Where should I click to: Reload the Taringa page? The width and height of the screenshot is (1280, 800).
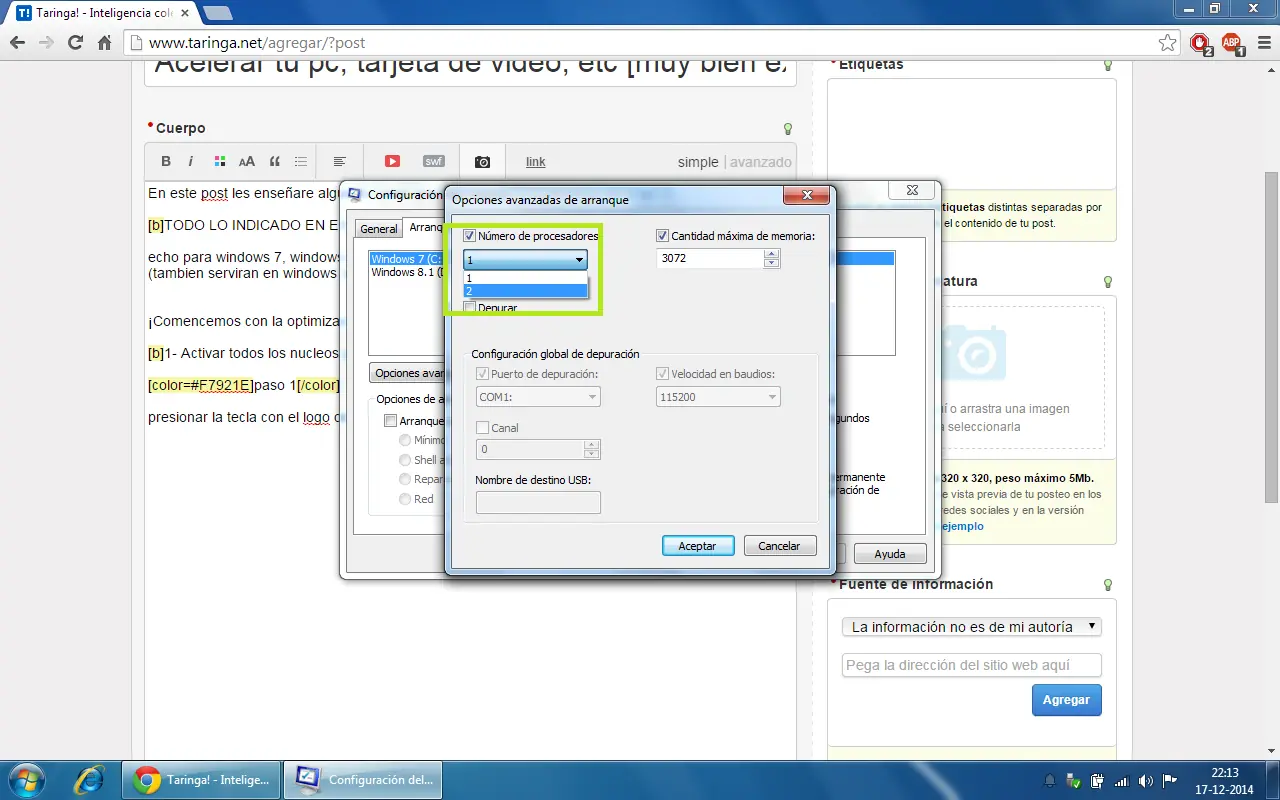coord(75,43)
